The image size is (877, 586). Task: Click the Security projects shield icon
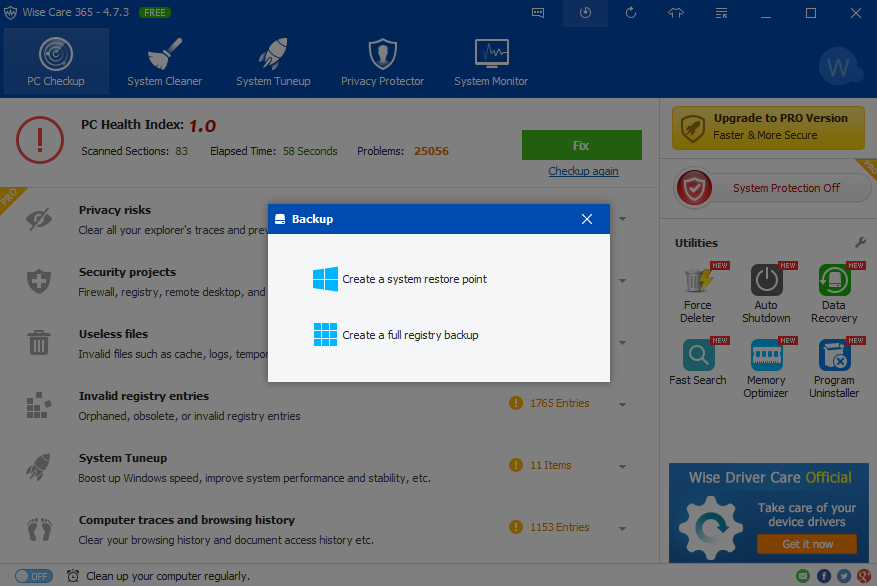[39, 281]
